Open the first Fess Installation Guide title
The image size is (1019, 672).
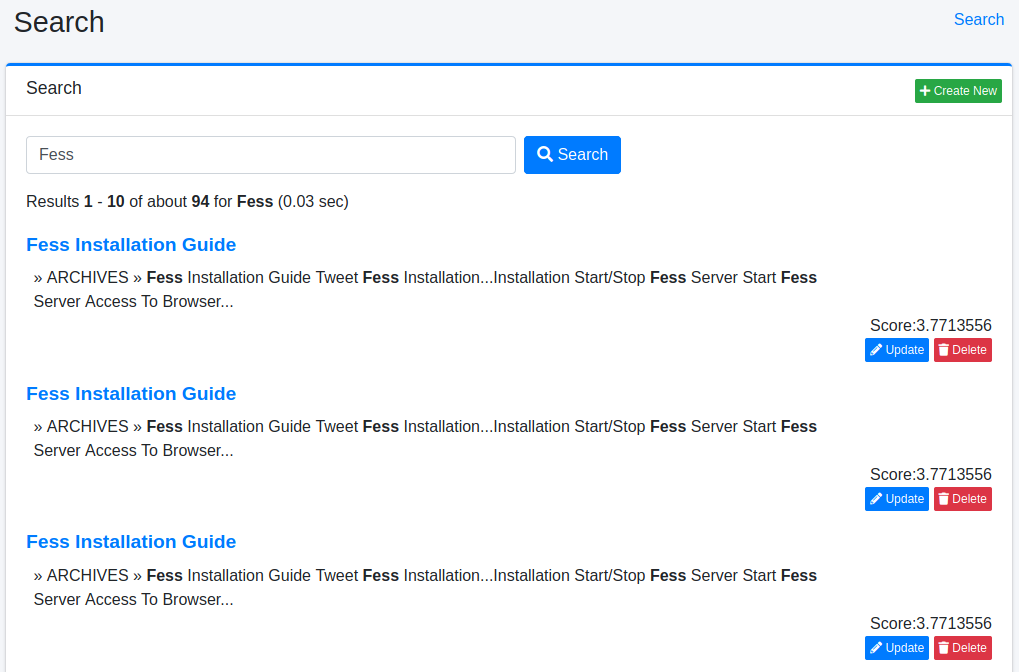point(131,245)
